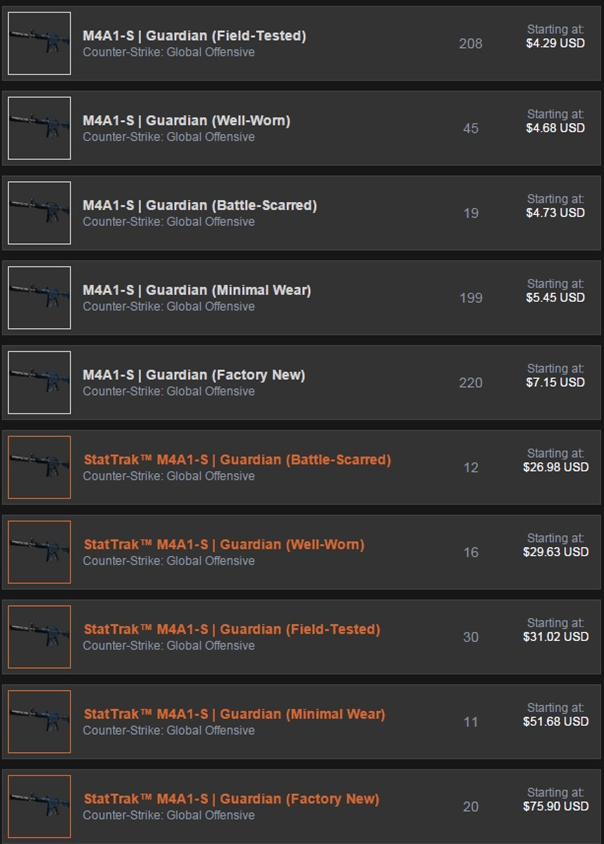
Task: Click the non-StatTrak Minimal Wear Guardian weapon image
Action: [39, 298]
